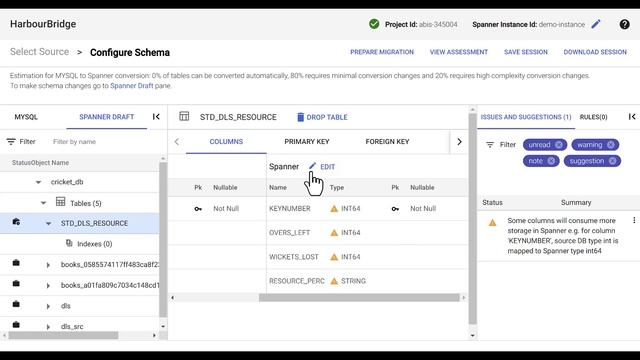Click warning icon on RESOURCE_PERC STRING type
This screenshot has width=640, height=360.
334,281
